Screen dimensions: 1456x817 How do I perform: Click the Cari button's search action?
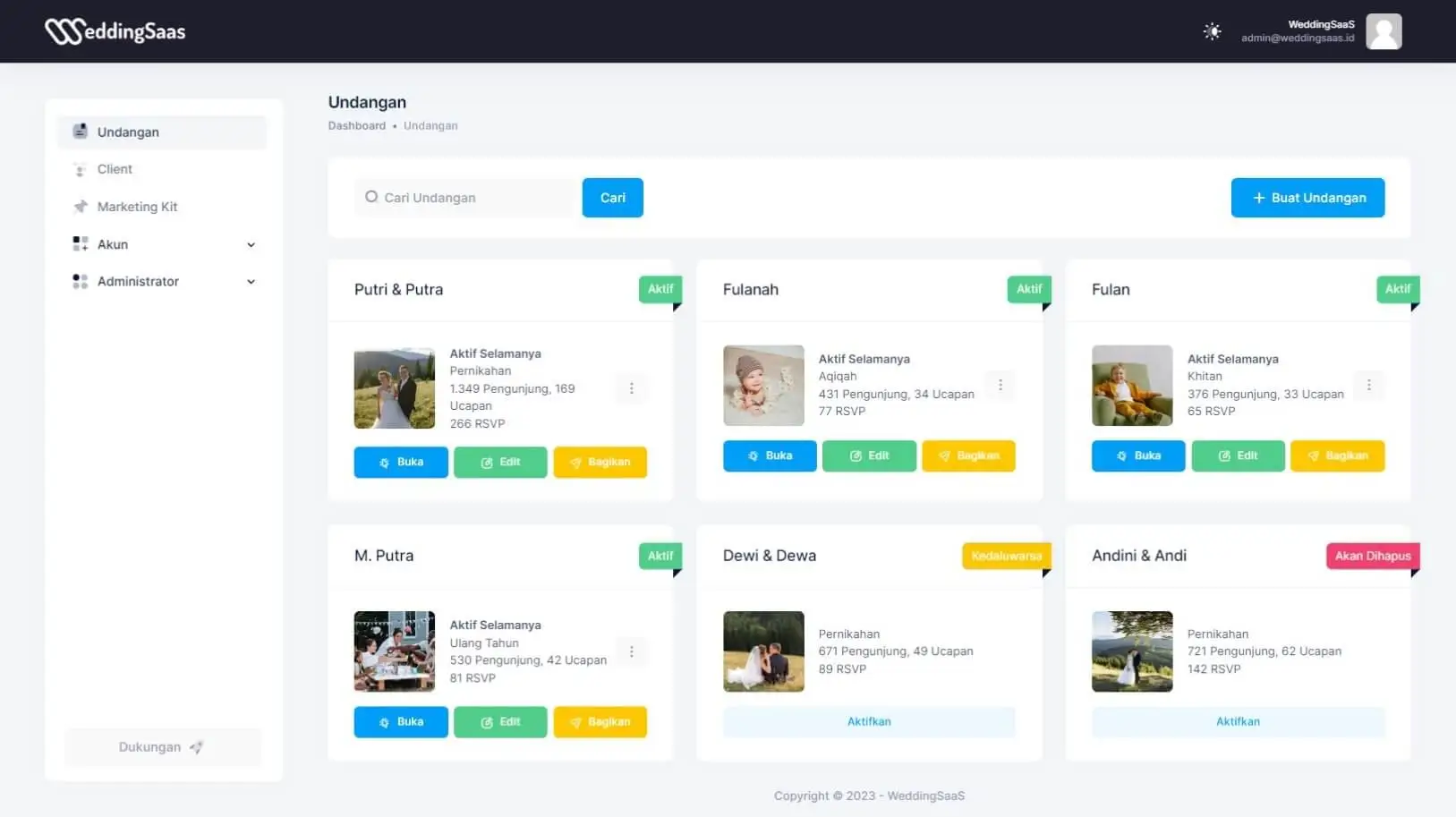612,197
